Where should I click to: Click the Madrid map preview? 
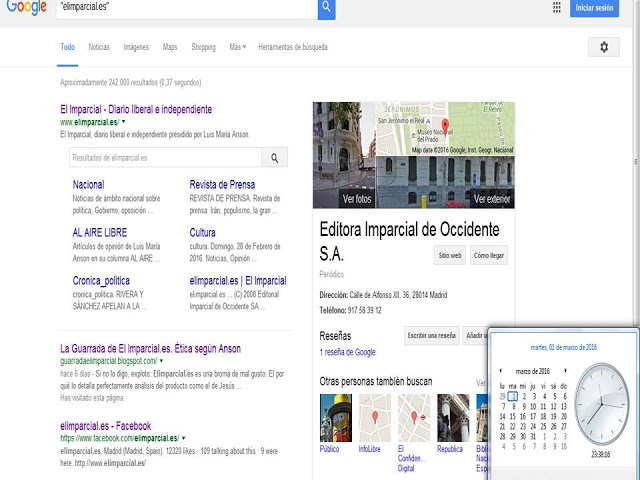click(x=445, y=128)
